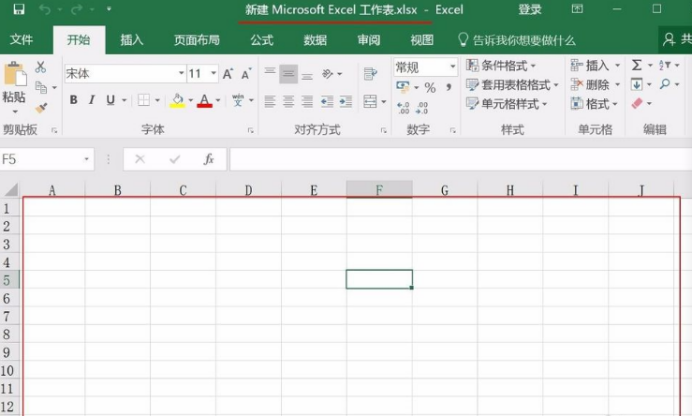Viewport: 692px width, 416px height.
Task: Open Find and Select magnifier
Action: point(665,84)
